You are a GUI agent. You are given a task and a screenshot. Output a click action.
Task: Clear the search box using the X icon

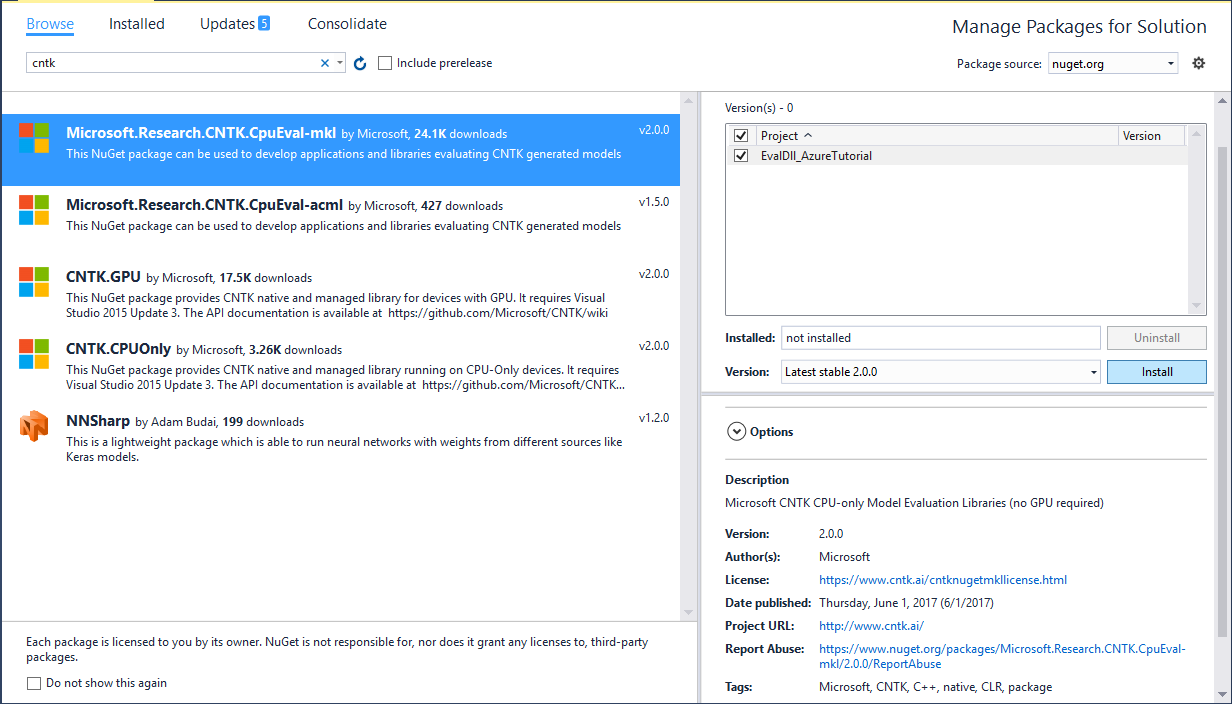click(x=325, y=62)
